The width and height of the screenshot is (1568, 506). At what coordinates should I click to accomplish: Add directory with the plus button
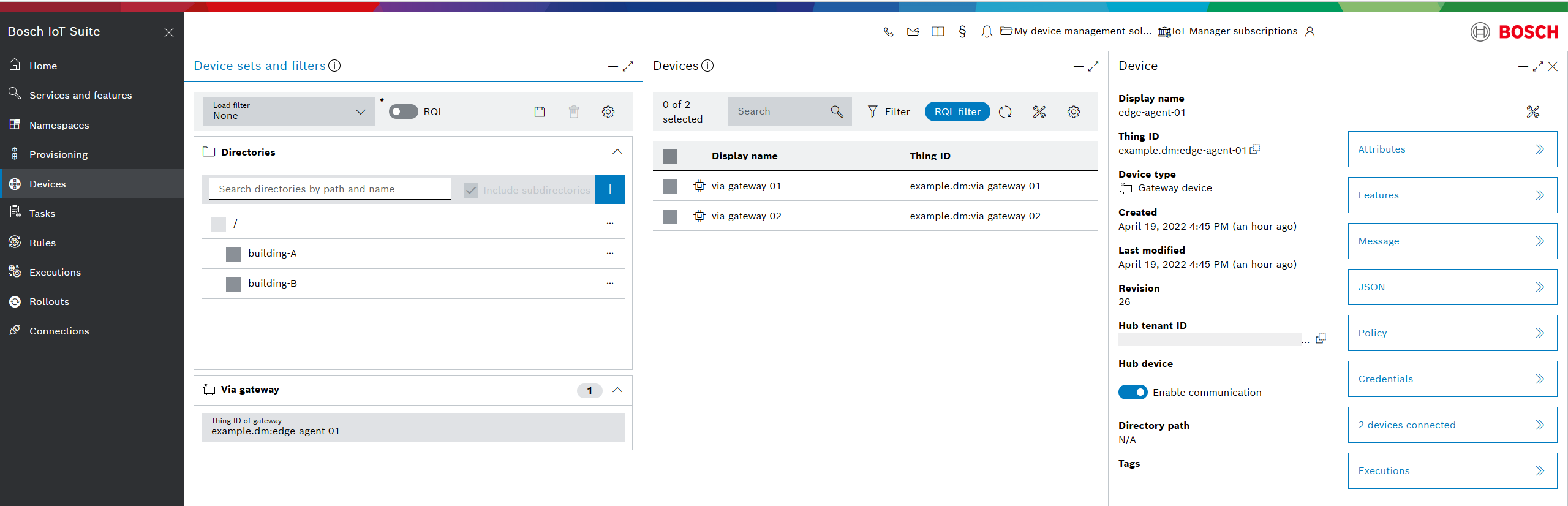(x=610, y=189)
